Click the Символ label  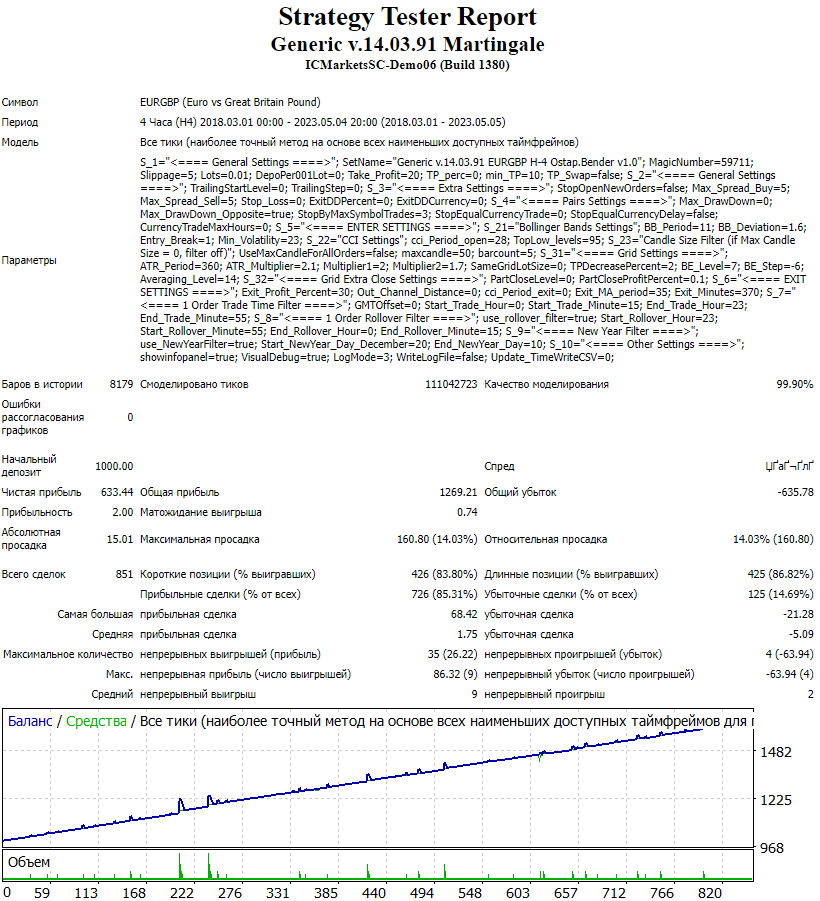coord(20,102)
